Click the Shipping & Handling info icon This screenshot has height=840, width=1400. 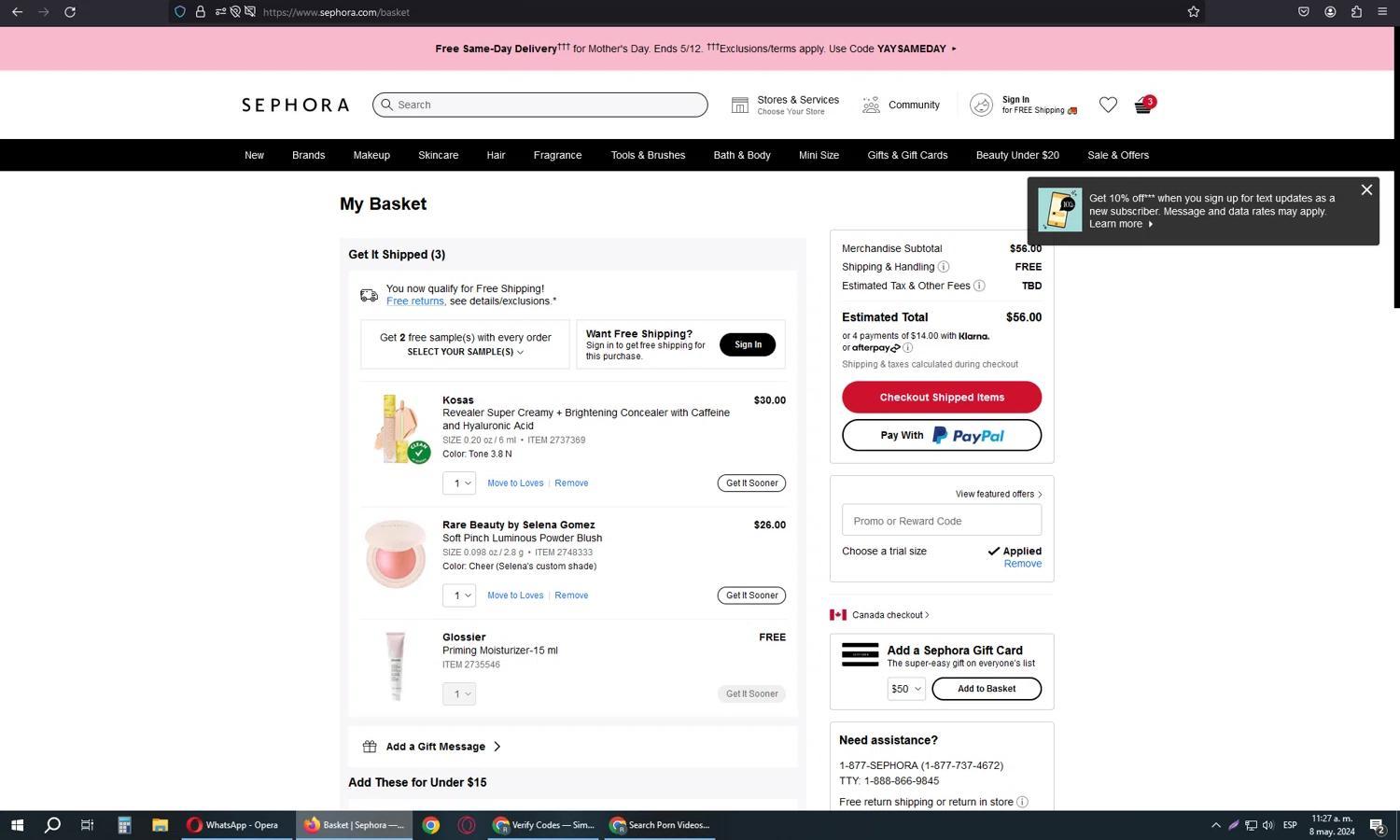pos(944,267)
